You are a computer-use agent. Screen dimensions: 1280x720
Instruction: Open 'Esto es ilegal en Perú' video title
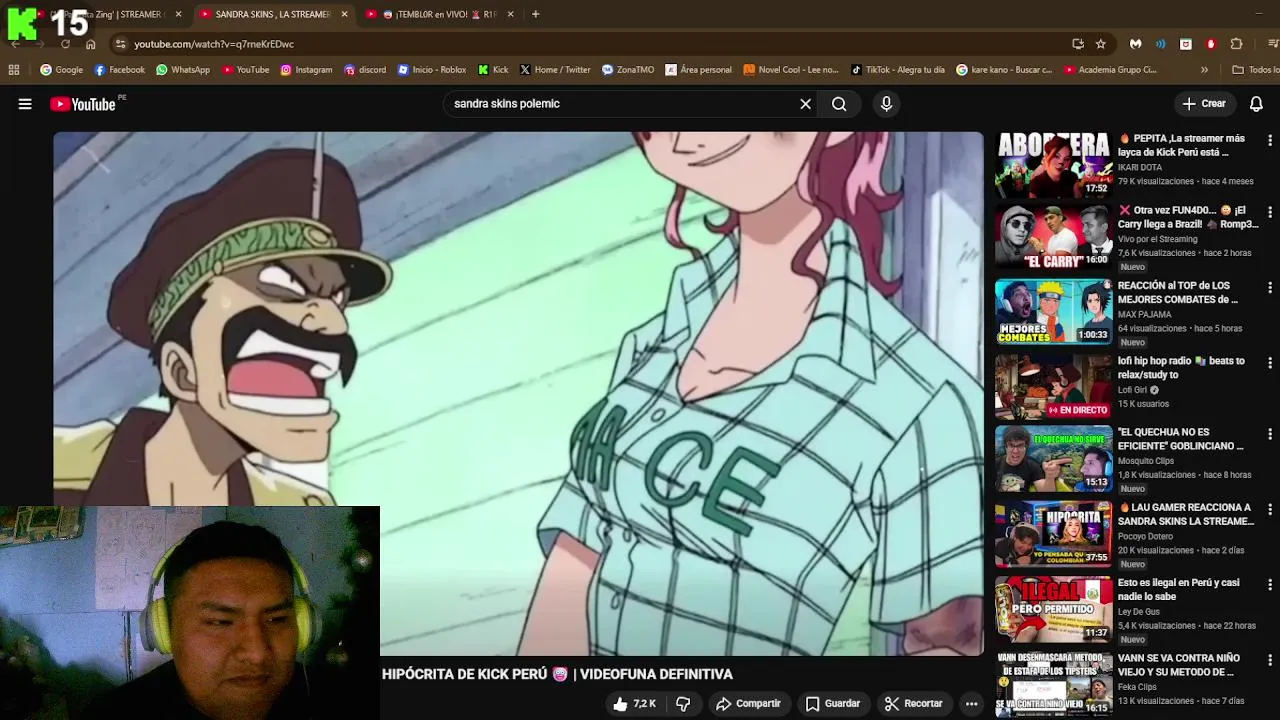1179,589
